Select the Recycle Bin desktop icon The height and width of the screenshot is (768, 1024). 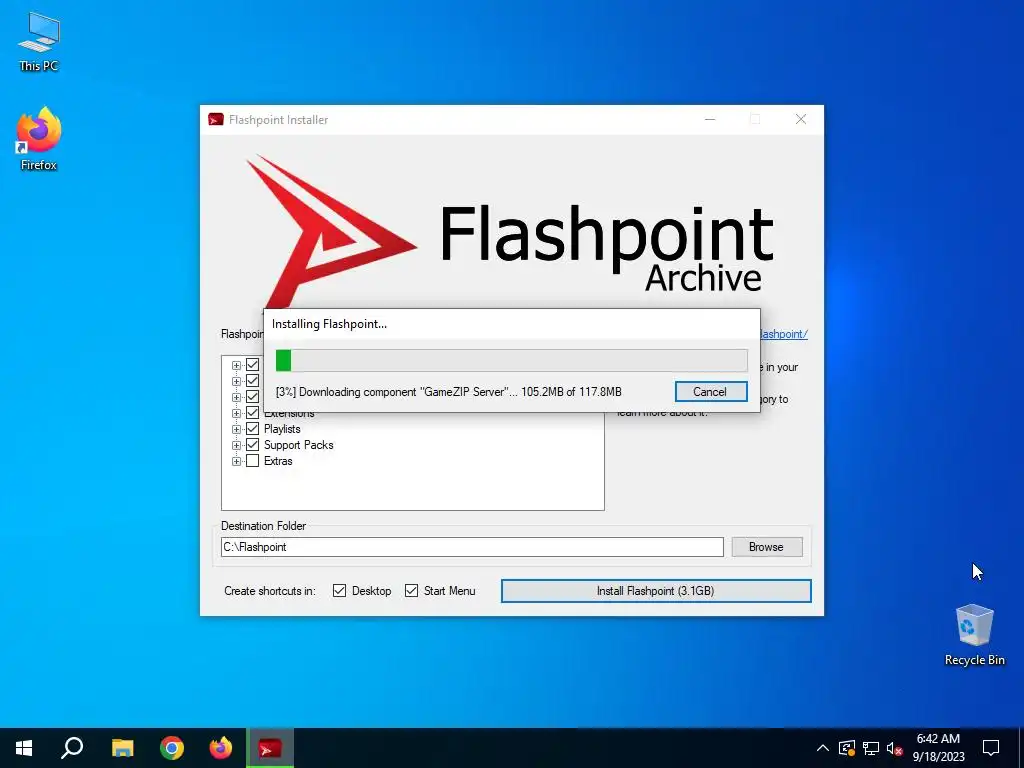tap(974, 635)
